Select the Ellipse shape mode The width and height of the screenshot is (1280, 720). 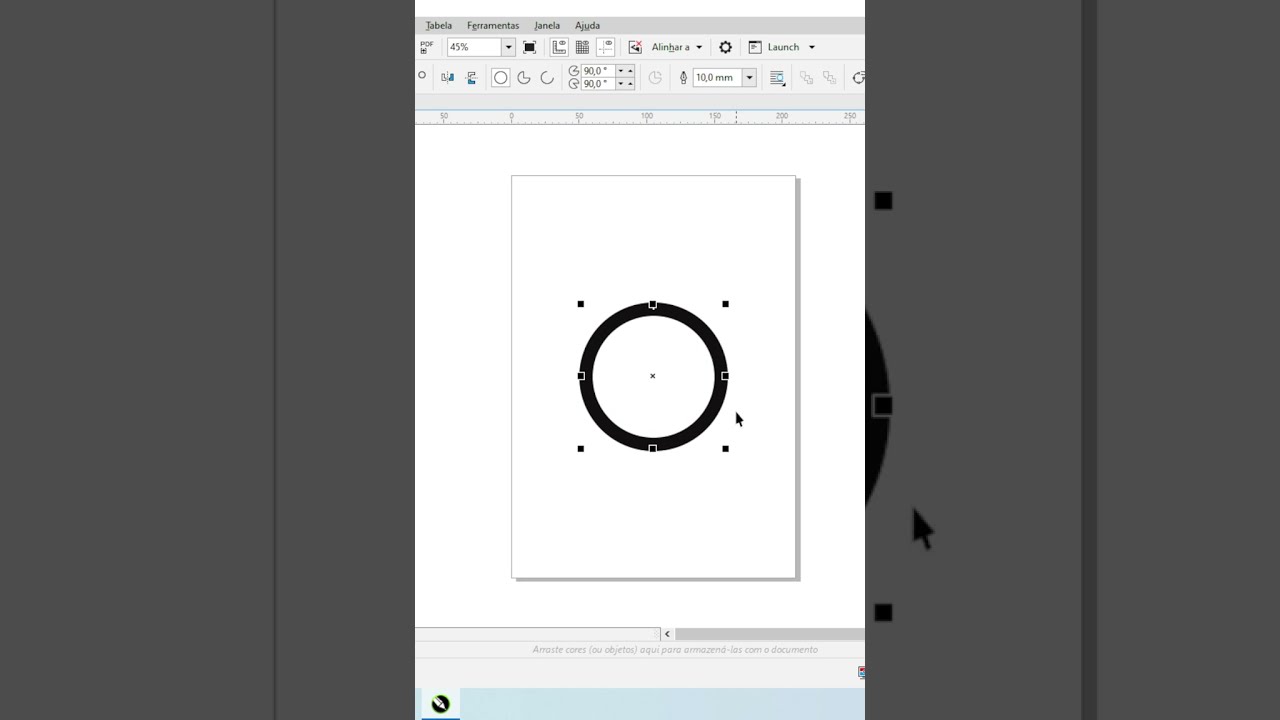(500, 77)
